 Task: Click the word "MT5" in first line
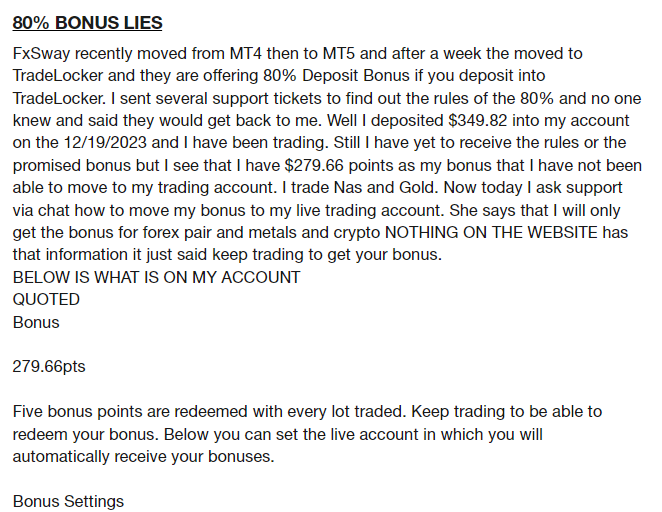[x=339, y=53]
